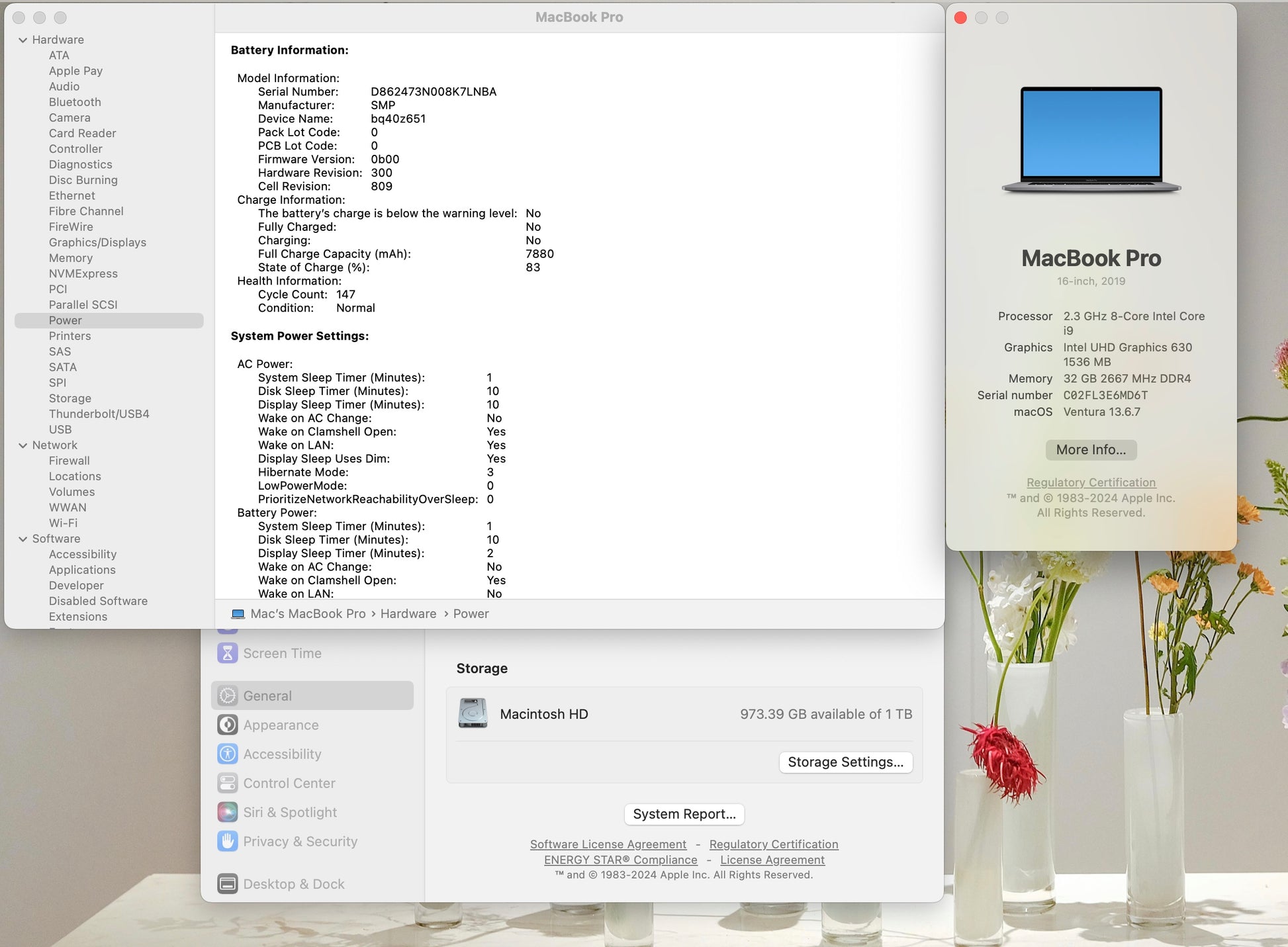Click the Screen Time hourglass icon
Image resolution: width=1288 pixels, height=947 pixels.
click(x=227, y=653)
